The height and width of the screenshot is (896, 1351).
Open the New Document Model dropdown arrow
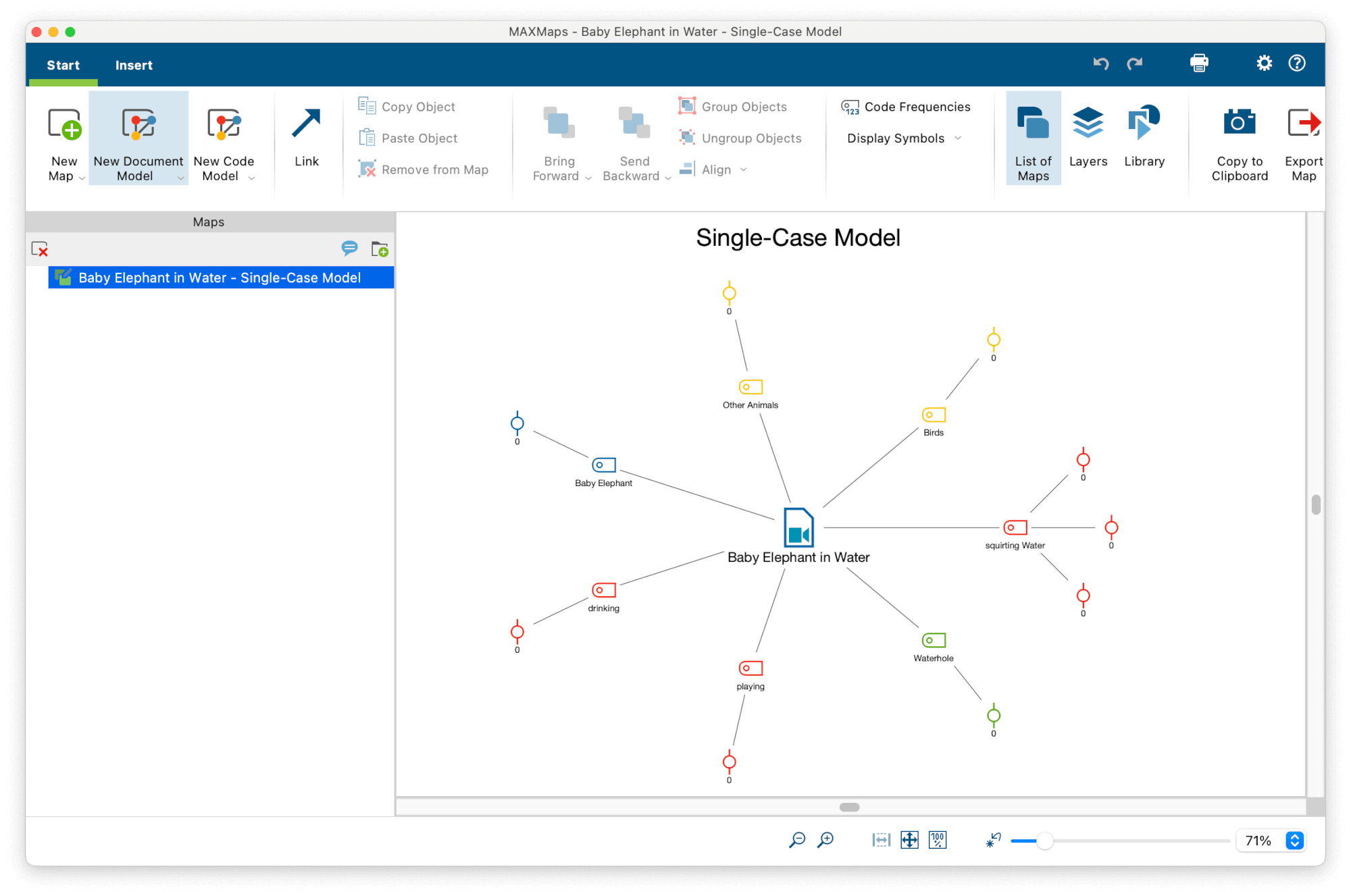[x=180, y=178]
